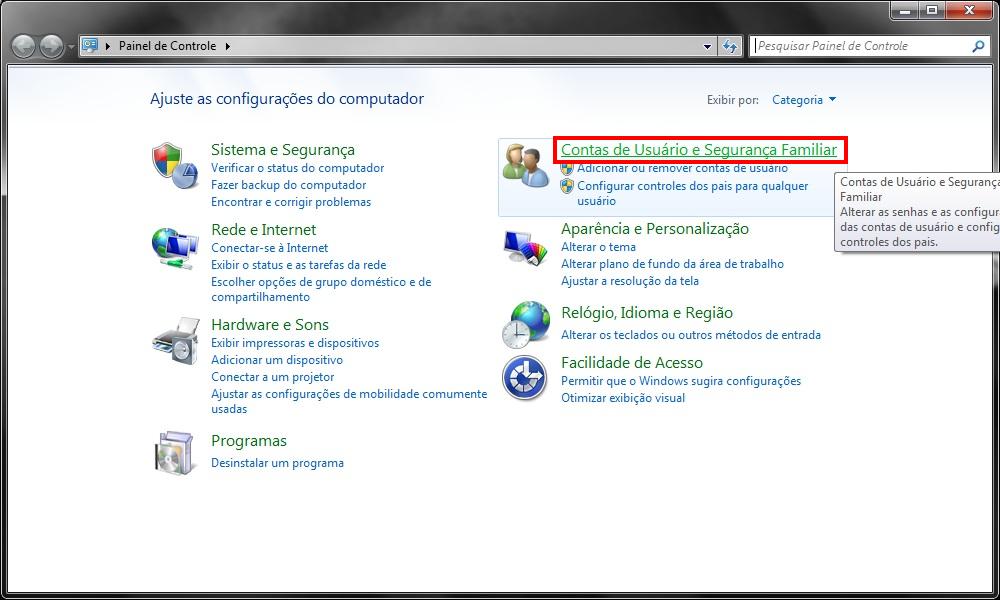
Task: Click Verificar o status do computador
Action: (297, 168)
